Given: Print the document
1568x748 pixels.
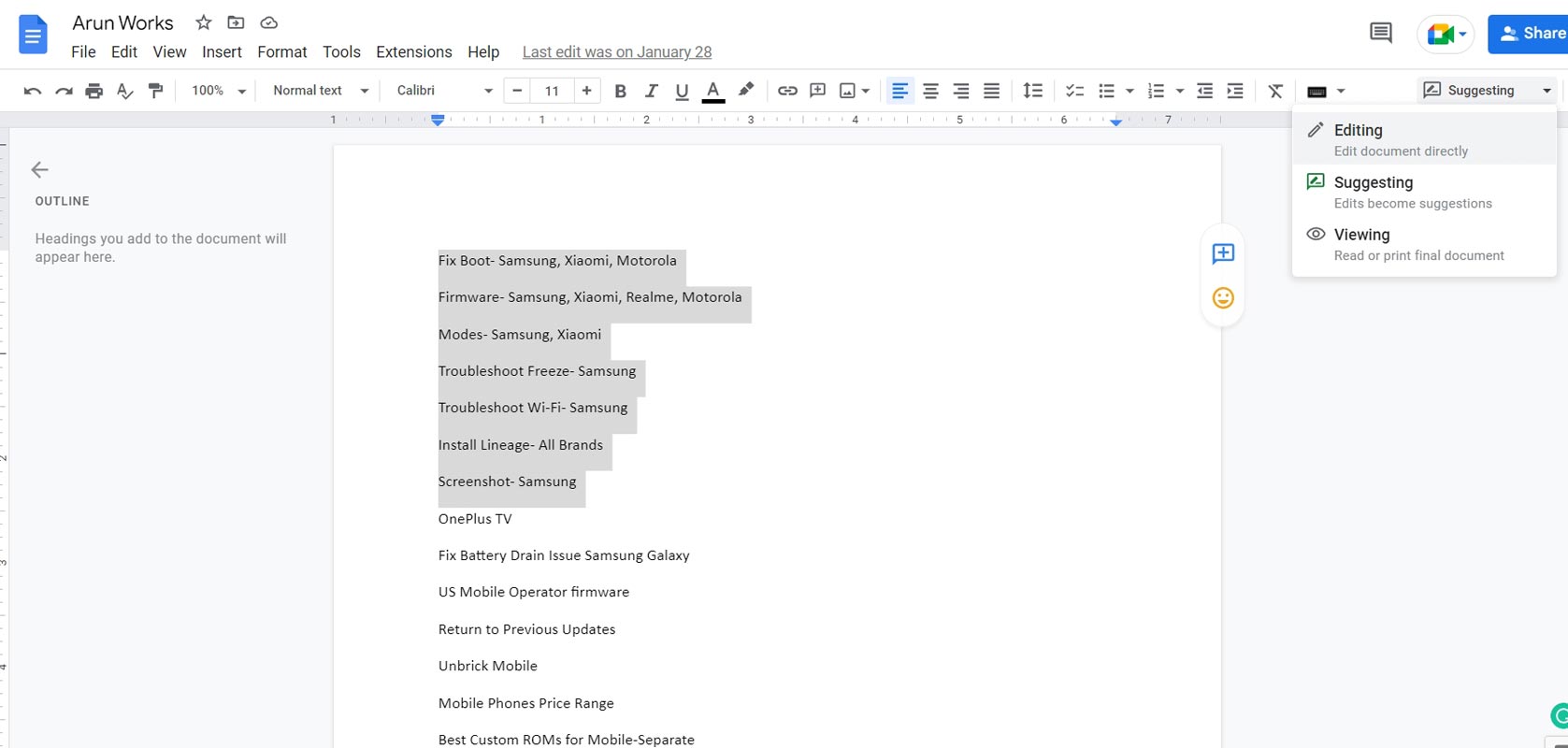Looking at the screenshot, I should coord(94,91).
